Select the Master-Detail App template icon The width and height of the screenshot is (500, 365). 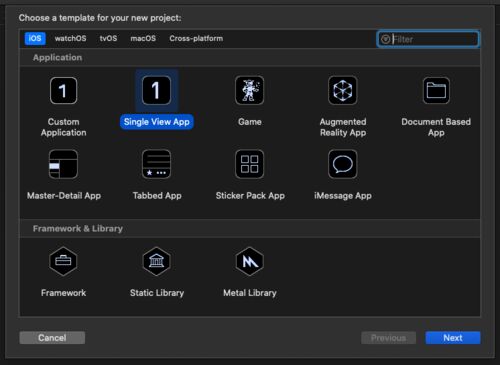click(x=63, y=164)
